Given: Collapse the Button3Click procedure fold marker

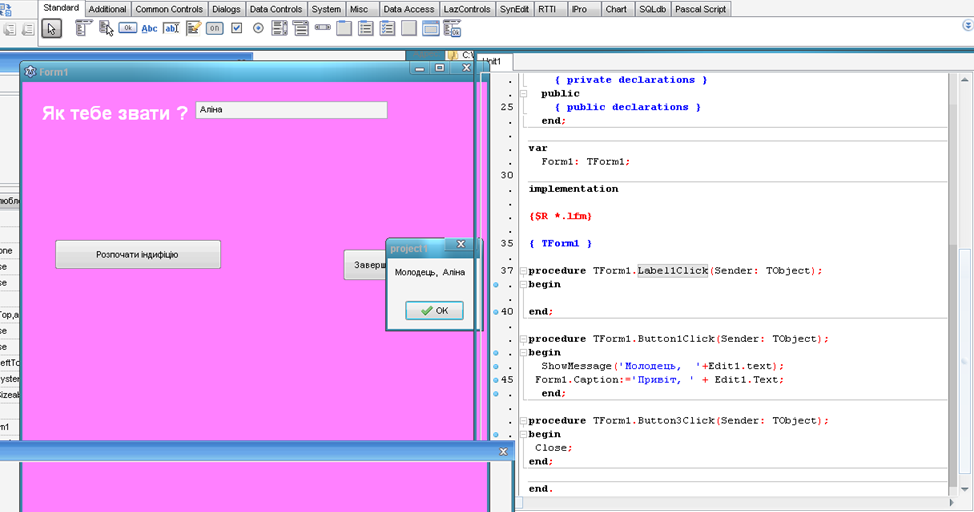Looking at the screenshot, I should 524,421.
